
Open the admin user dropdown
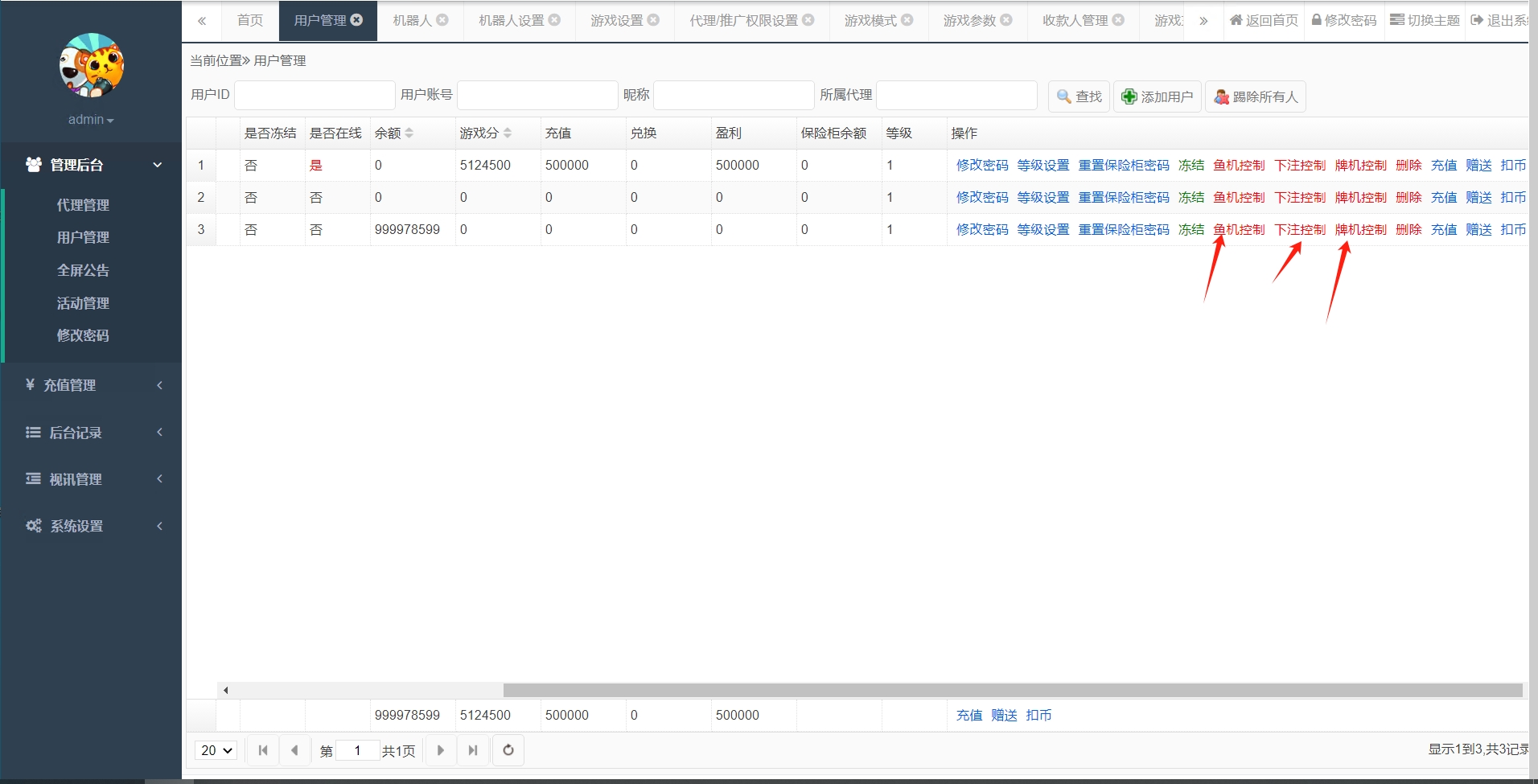pyautogui.click(x=90, y=120)
